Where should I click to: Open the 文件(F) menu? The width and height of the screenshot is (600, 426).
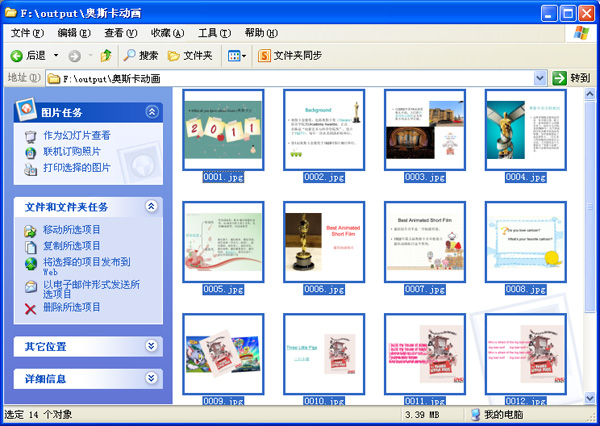pyautogui.click(x=27, y=33)
